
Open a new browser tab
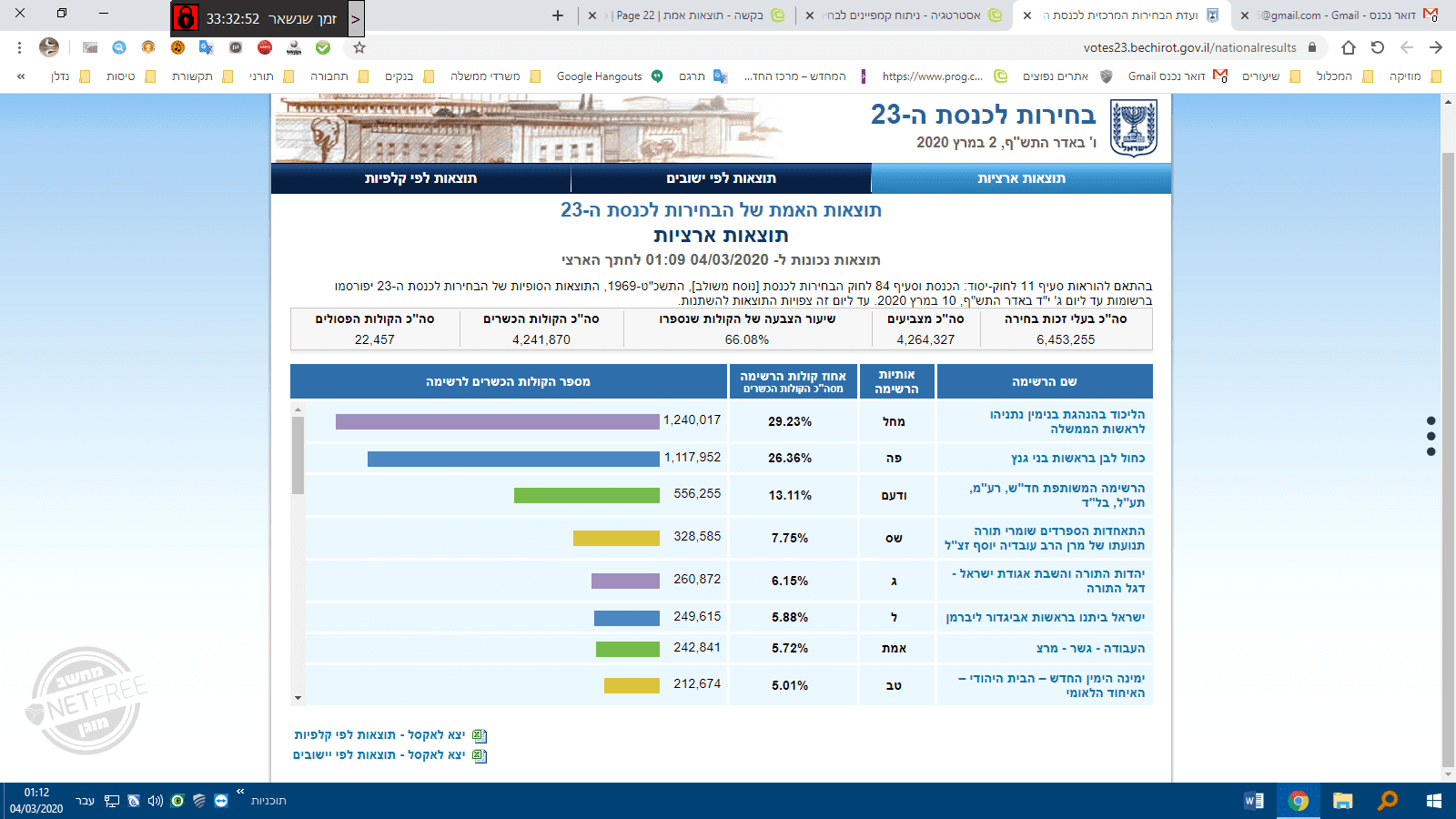pyautogui.click(x=558, y=15)
